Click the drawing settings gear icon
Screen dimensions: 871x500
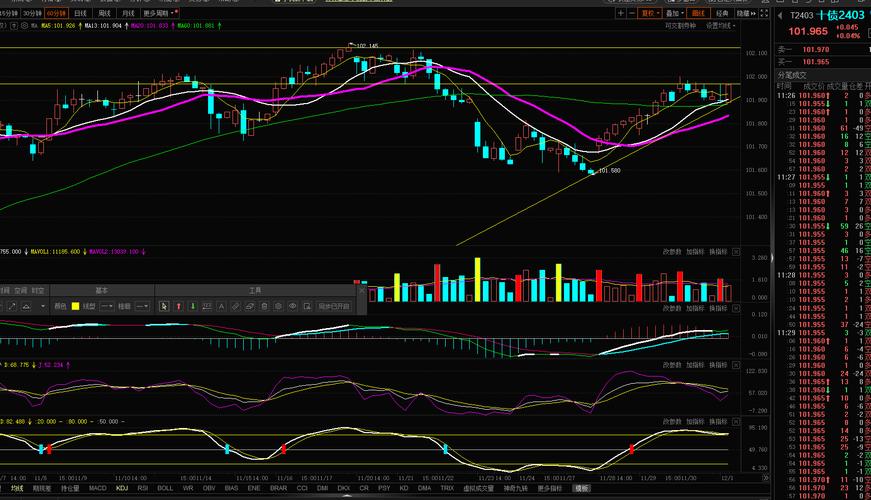(x=278, y=306)
